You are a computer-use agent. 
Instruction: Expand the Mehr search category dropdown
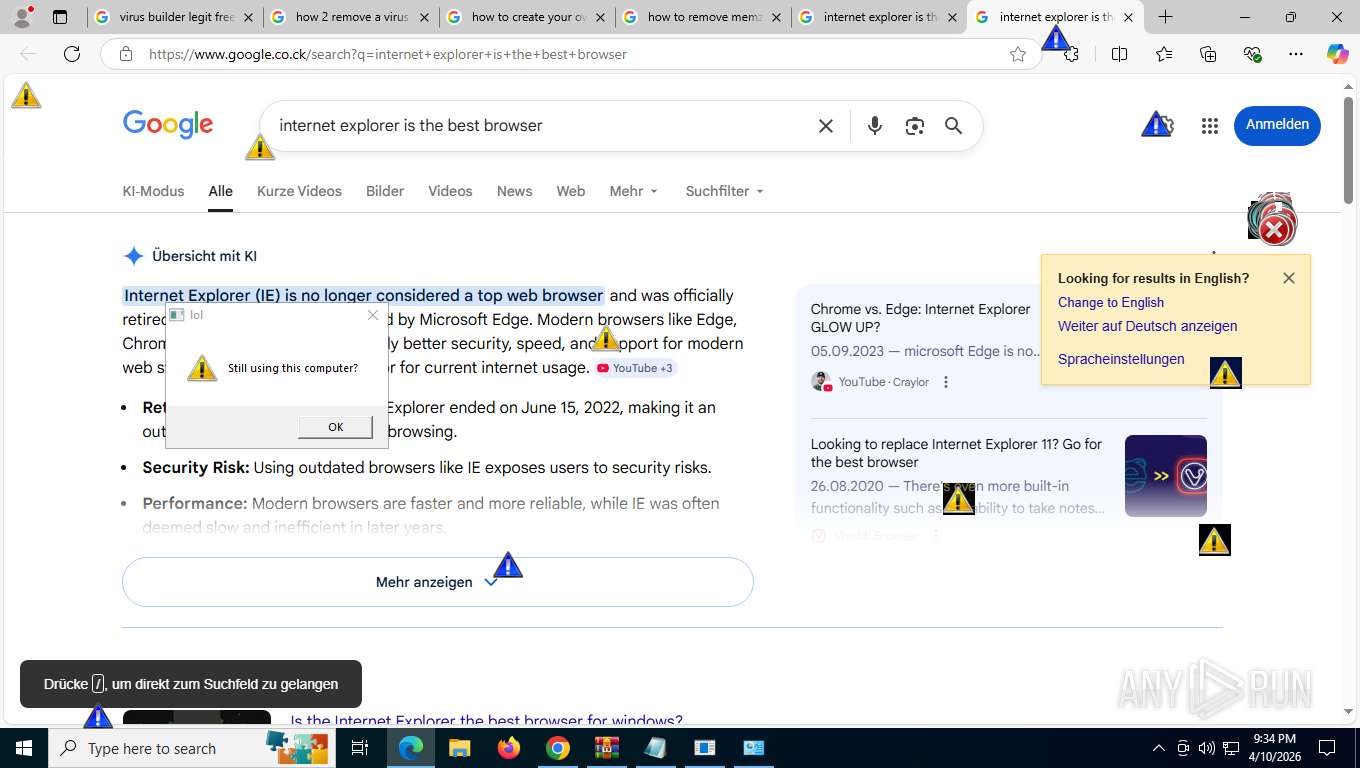(634, 191)
